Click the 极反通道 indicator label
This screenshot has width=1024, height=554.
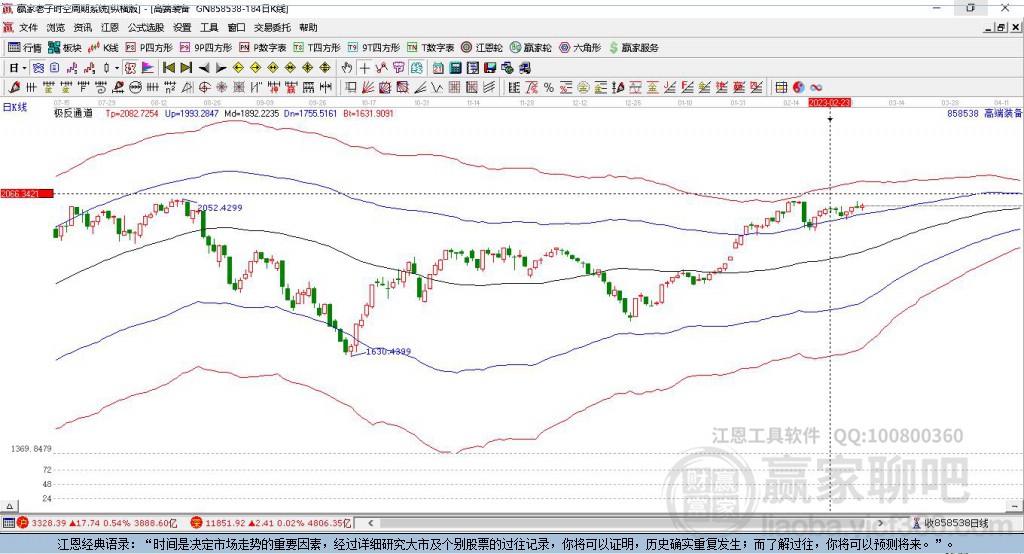tap(73, 114)
